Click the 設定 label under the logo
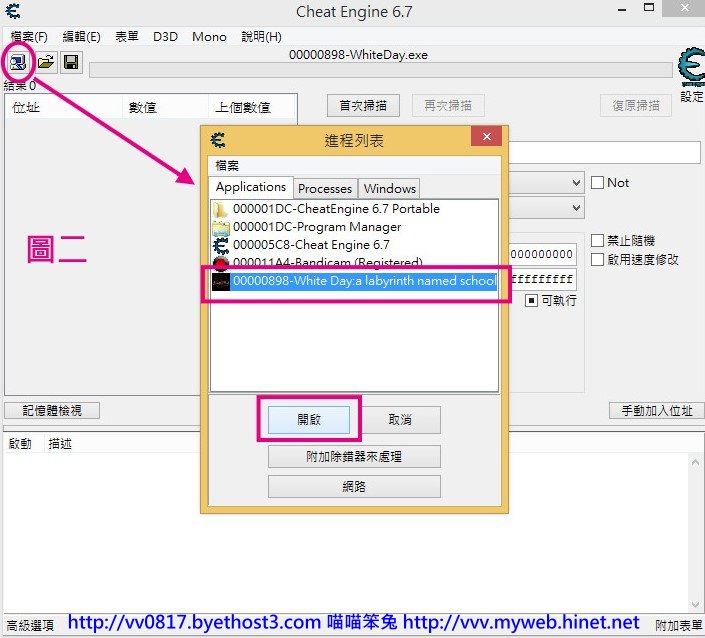The height and width of the screenshot is (638, 705). click(692, 97)
